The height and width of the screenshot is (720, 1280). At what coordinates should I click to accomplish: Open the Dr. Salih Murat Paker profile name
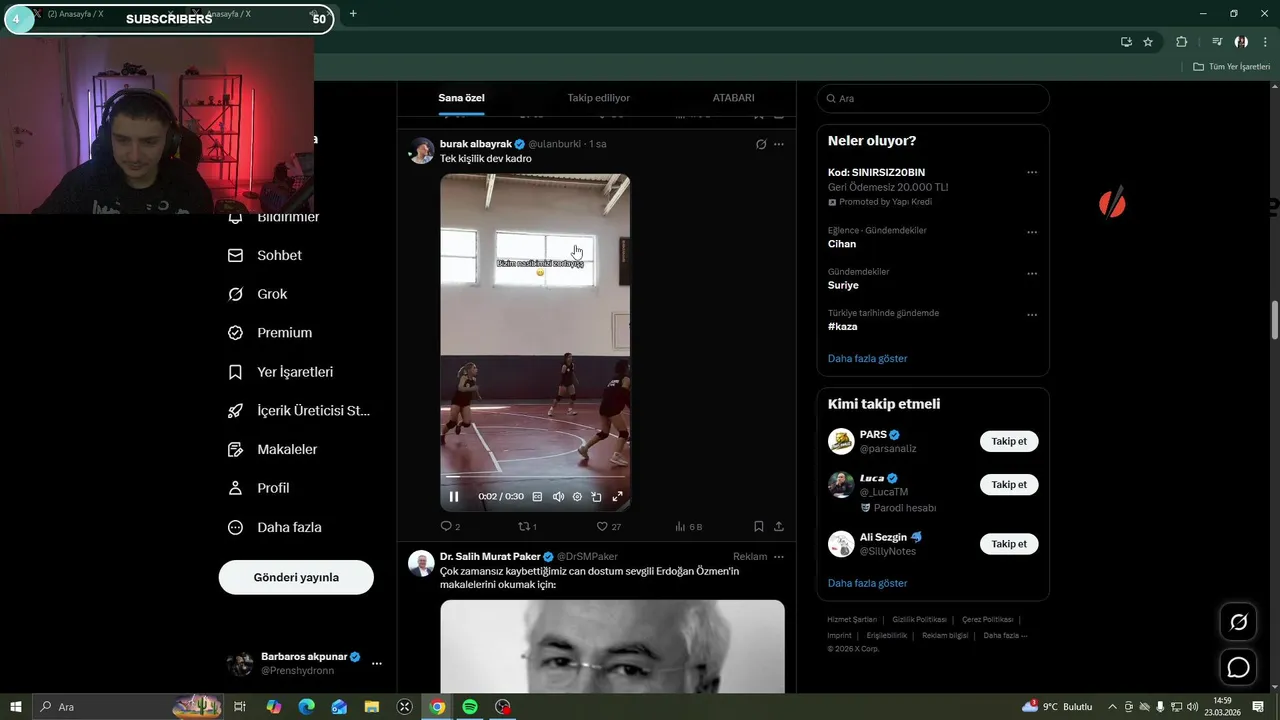(x=490, y=557)
